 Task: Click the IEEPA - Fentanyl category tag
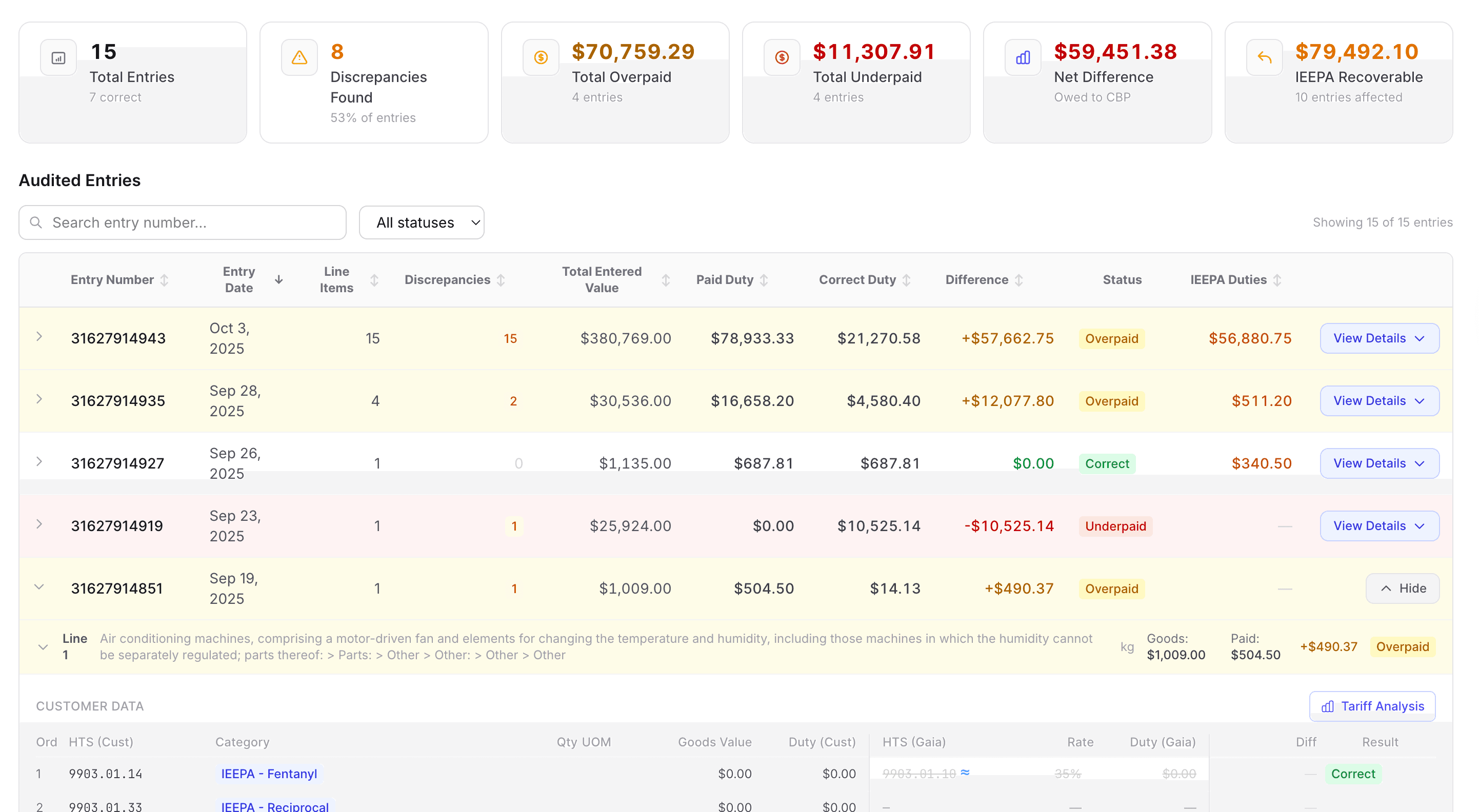(x=269, y=774)
